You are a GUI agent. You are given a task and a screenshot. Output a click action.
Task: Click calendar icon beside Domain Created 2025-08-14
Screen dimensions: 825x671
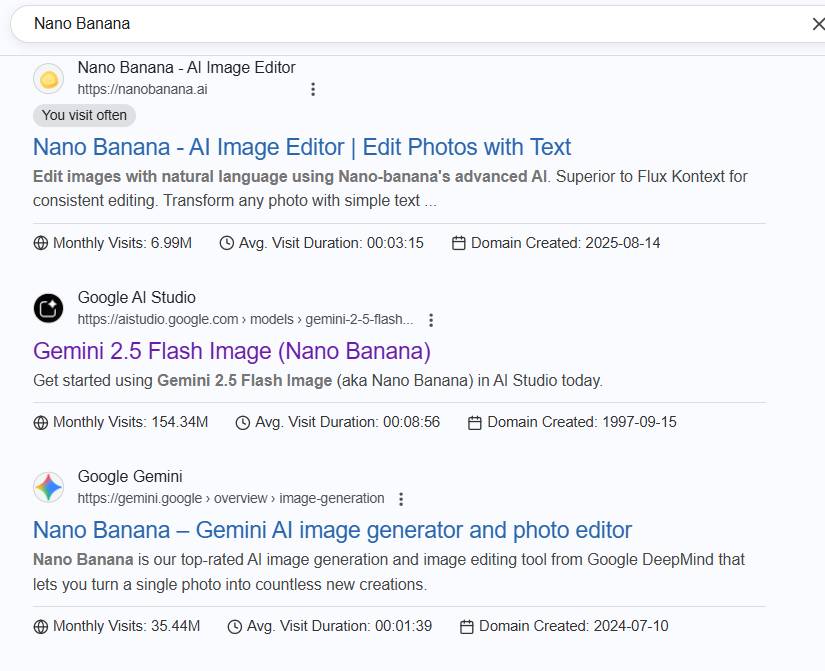(x=459, y=243)
